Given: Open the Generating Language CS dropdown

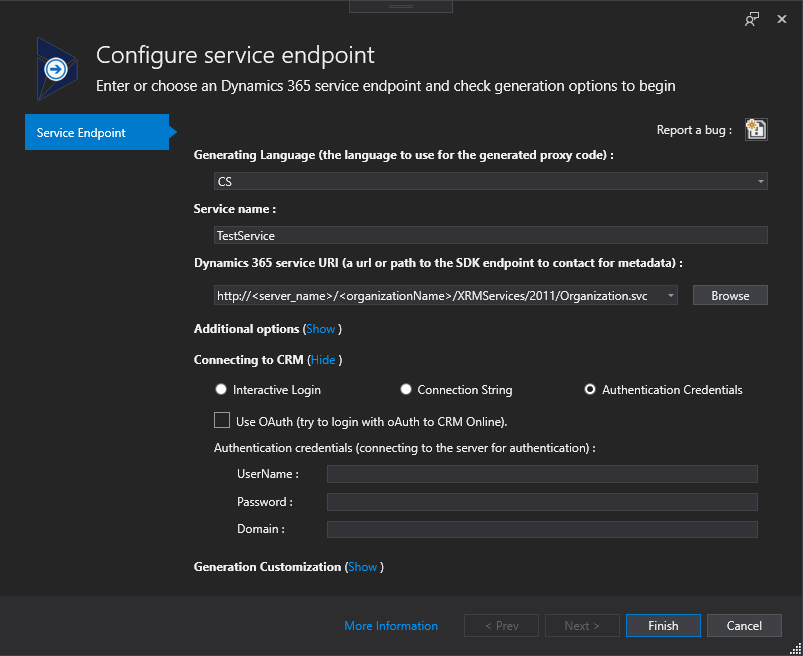Looking at the screenshot, I should [x=491, y=181].
